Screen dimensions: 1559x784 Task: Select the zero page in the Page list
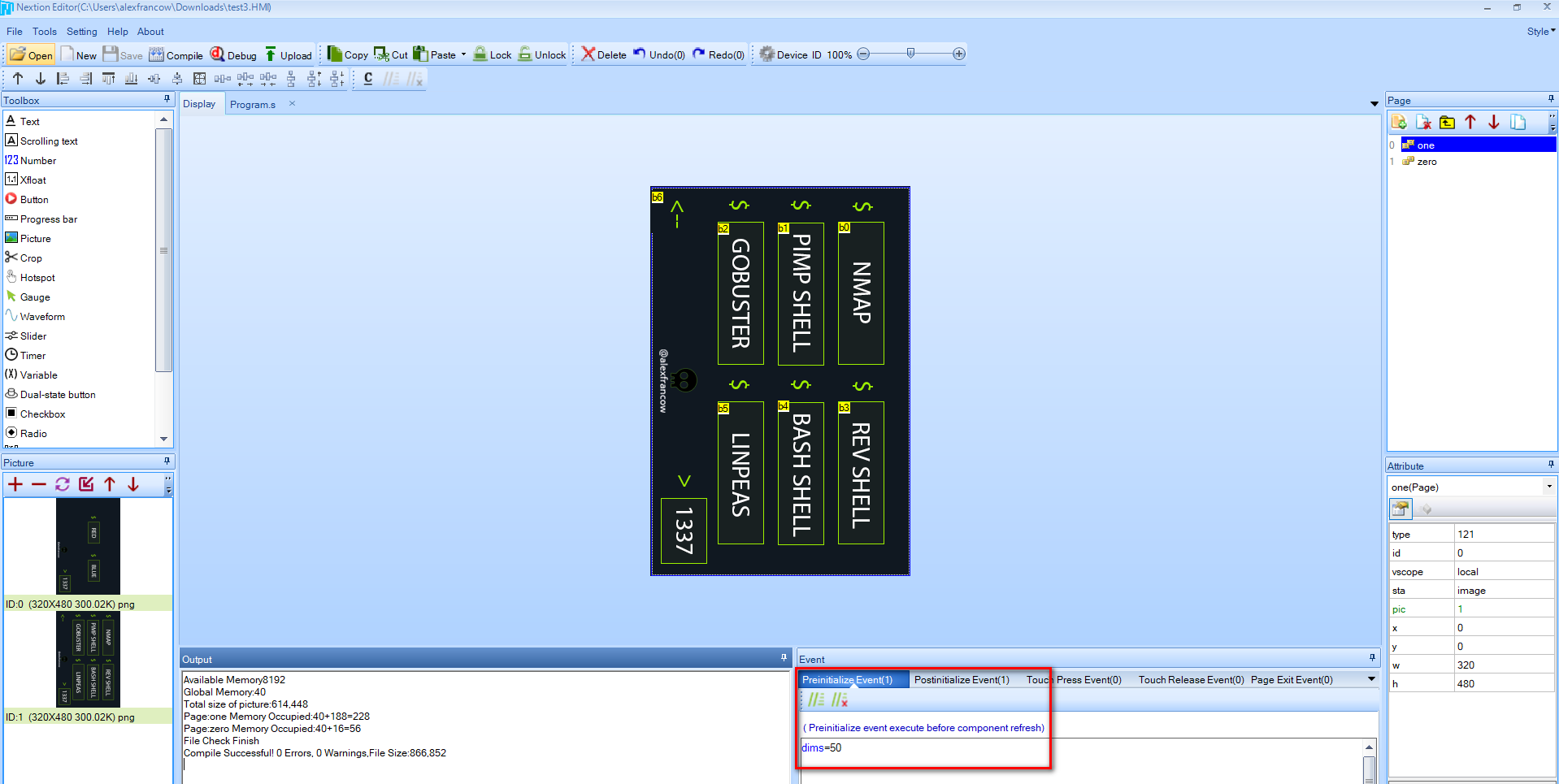pos(1427,161)
